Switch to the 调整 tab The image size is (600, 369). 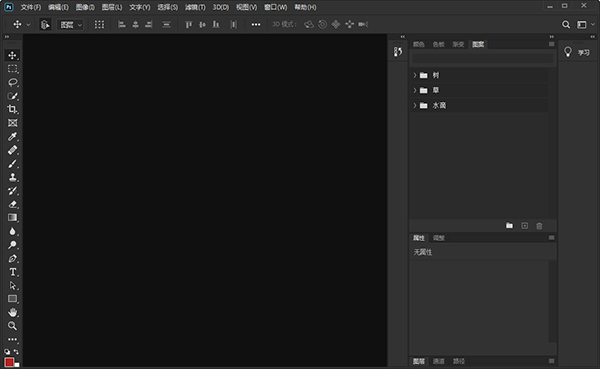[x=439, y=238]
